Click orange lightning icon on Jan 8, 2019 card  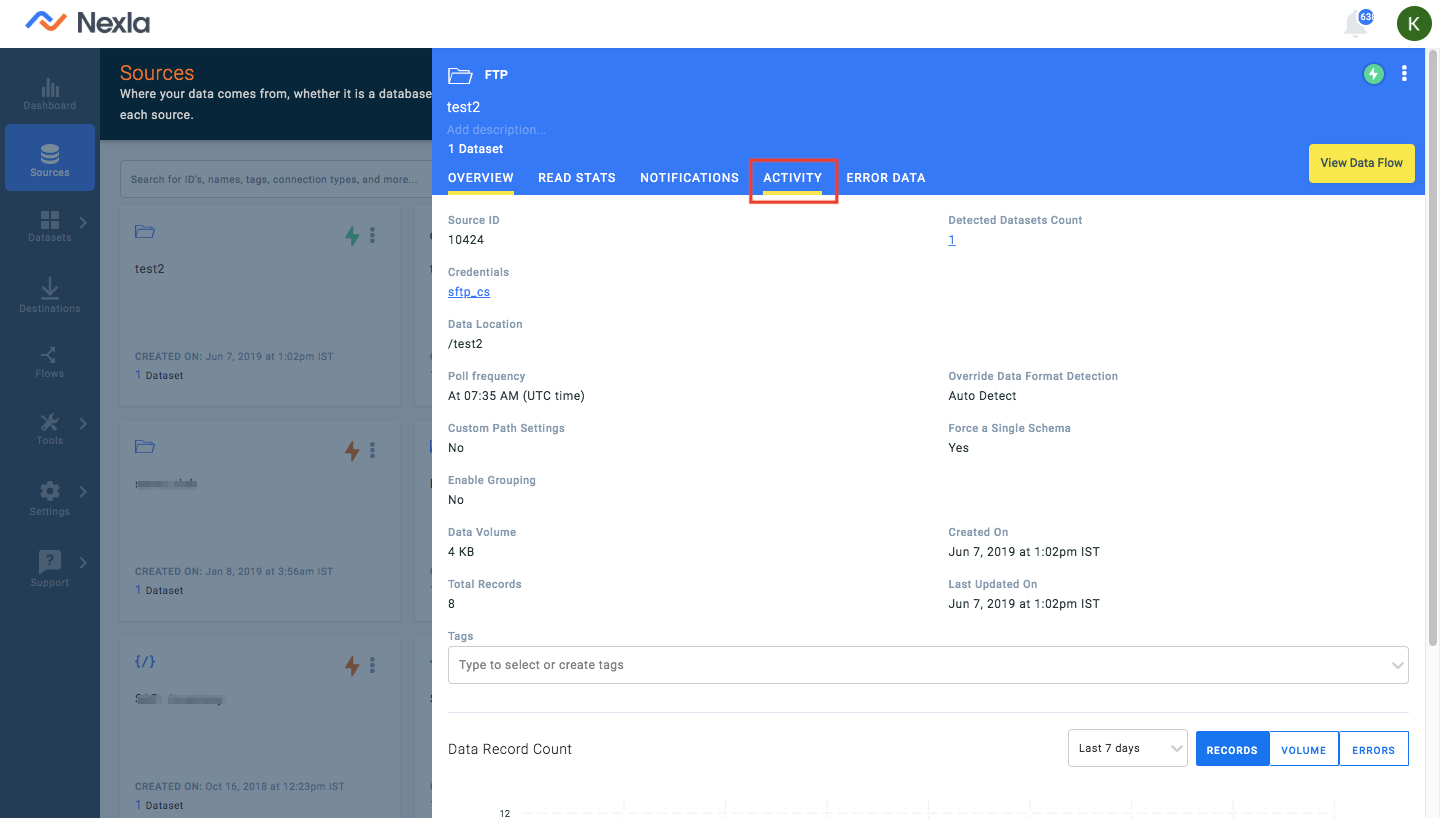click(x=351, y=451)
